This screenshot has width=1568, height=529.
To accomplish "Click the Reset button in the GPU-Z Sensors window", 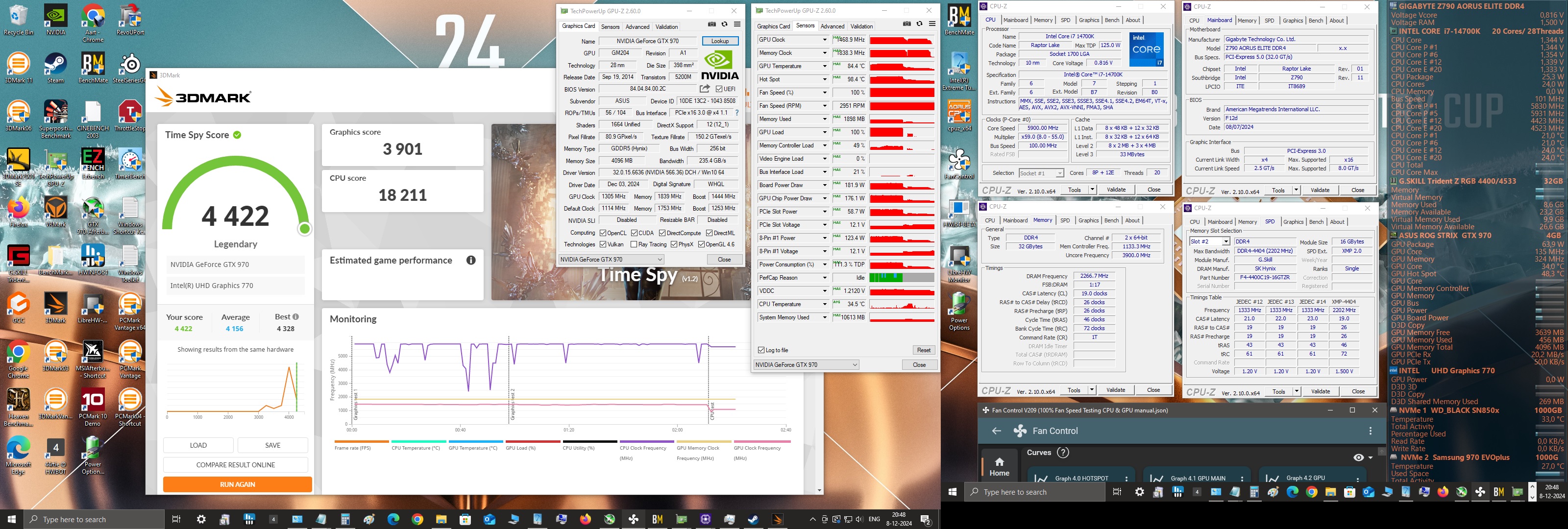I will [923, 350].
